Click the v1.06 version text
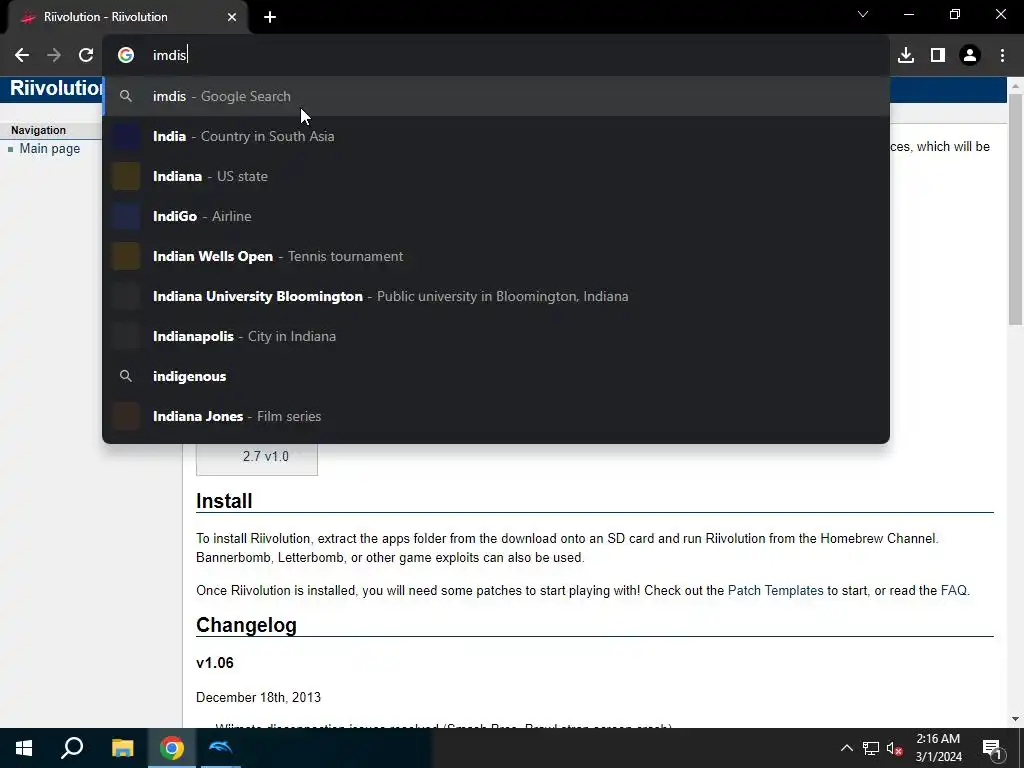This screenshot has height=768, width=1024. click(215, 663)
